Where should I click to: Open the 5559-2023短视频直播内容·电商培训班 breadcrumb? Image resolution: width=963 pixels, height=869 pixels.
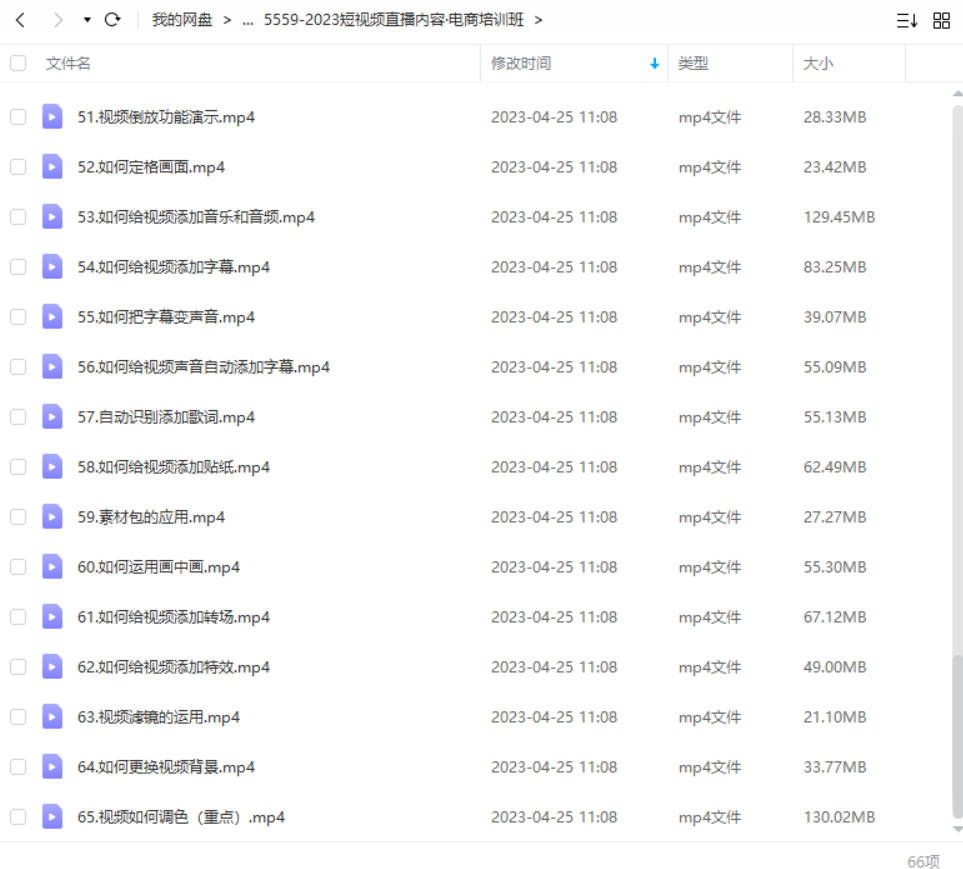[x=394, y=20]
